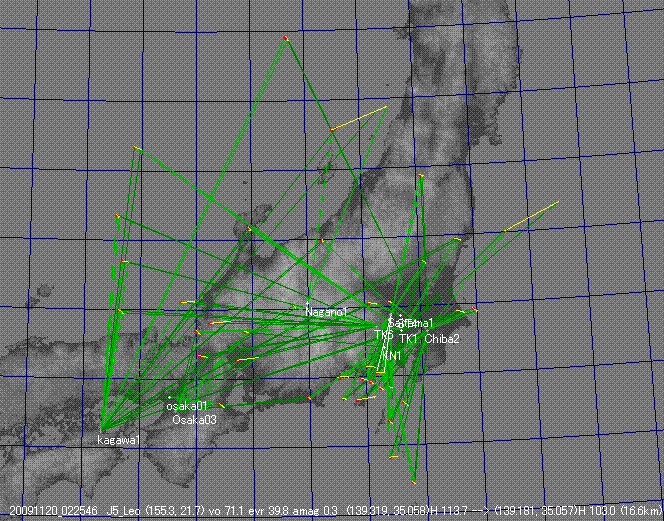Click the Nagano1 station label

click(326, 313)
